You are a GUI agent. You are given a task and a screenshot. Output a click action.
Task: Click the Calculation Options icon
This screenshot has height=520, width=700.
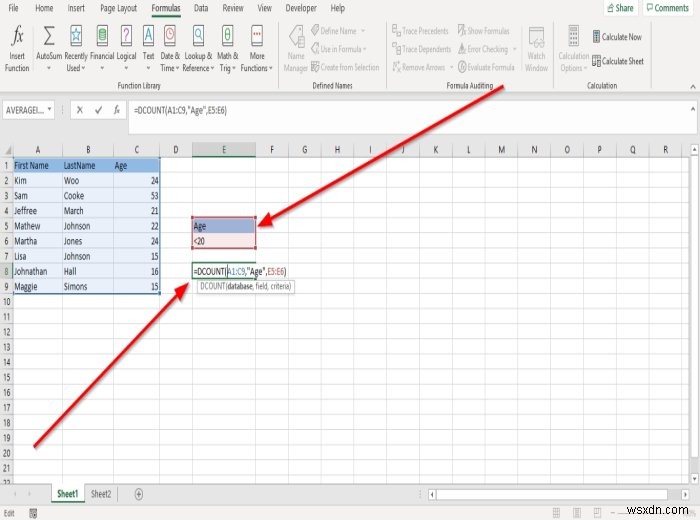573,36
